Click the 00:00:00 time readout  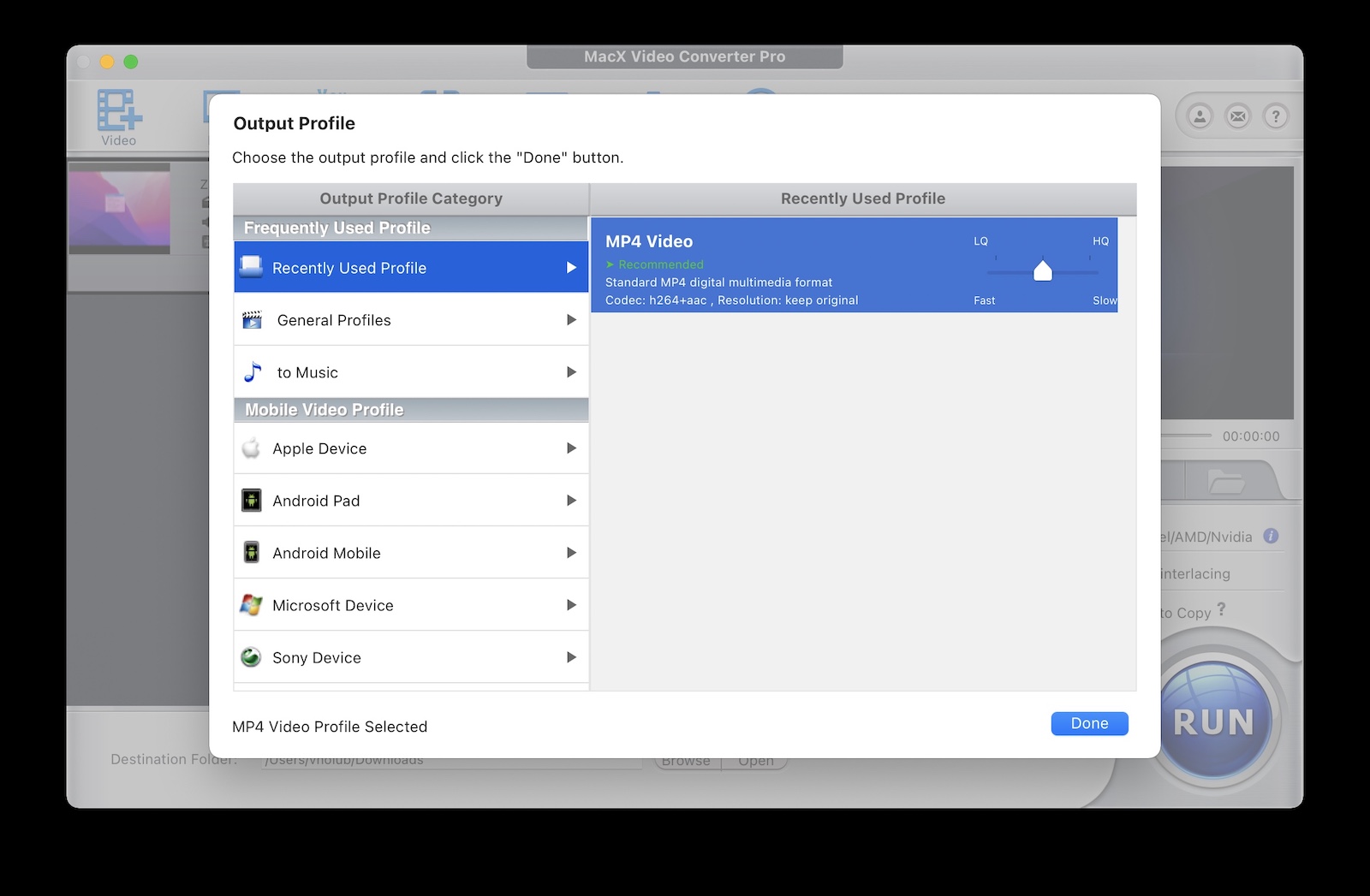point(1251,436)
